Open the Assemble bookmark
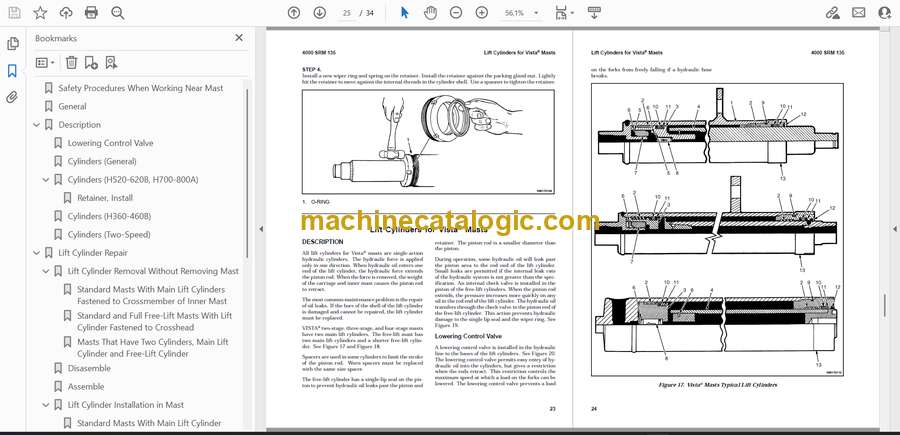Viewport: 900px width, 435px height. (86, 386)
